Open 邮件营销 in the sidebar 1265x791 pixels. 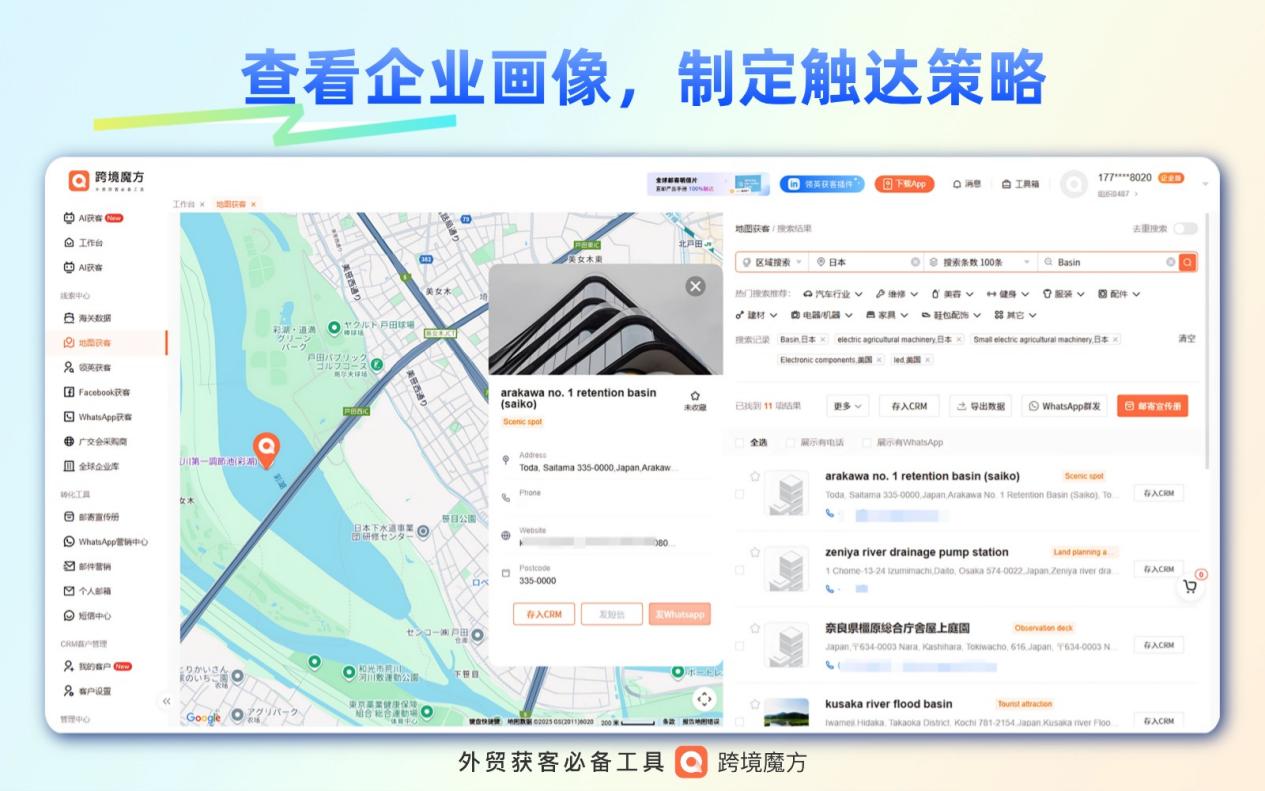[88, 566]
